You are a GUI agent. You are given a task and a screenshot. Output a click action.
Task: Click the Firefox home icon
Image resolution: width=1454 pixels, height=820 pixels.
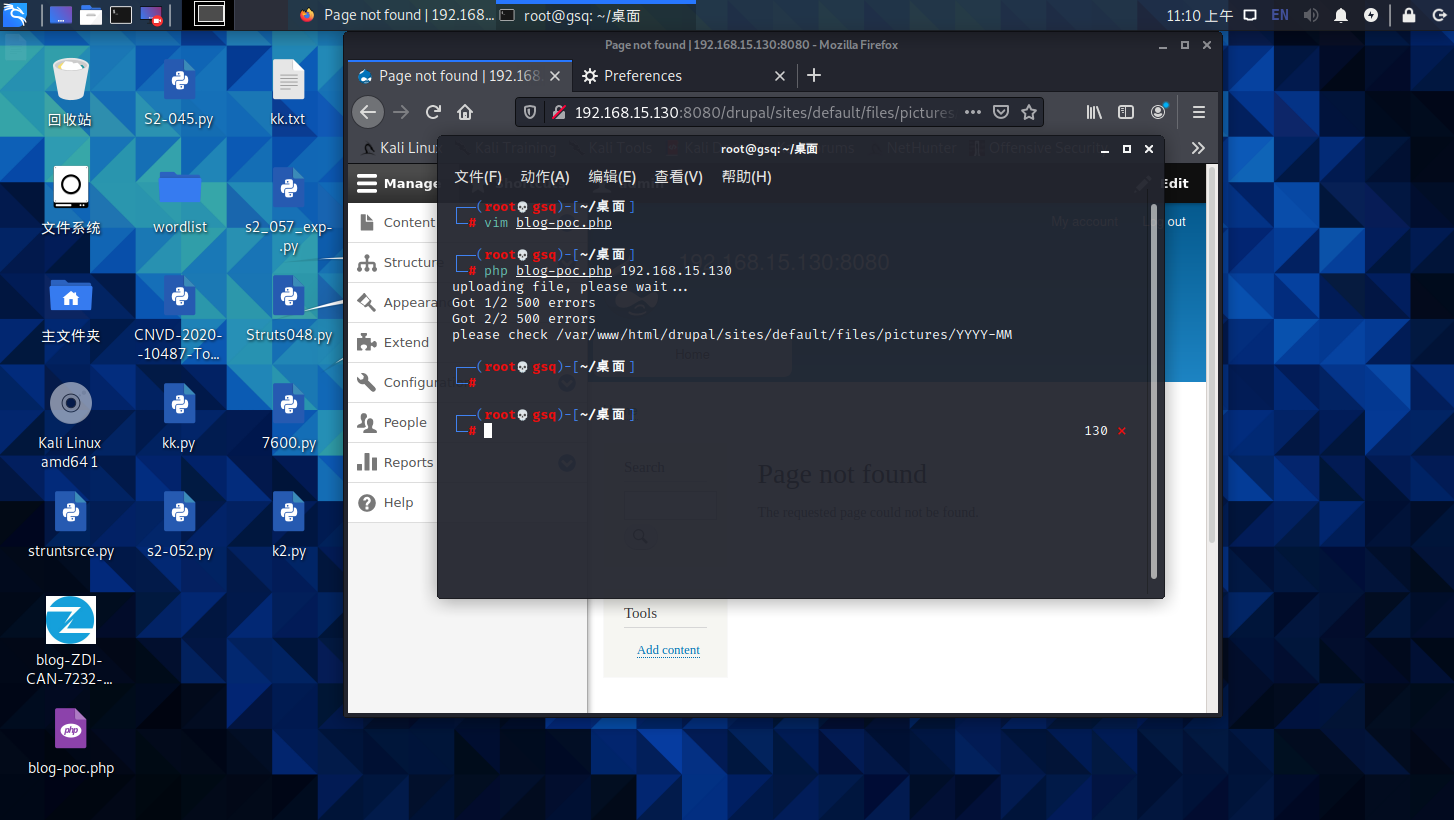pyautogui.click(x=464, y=112)
